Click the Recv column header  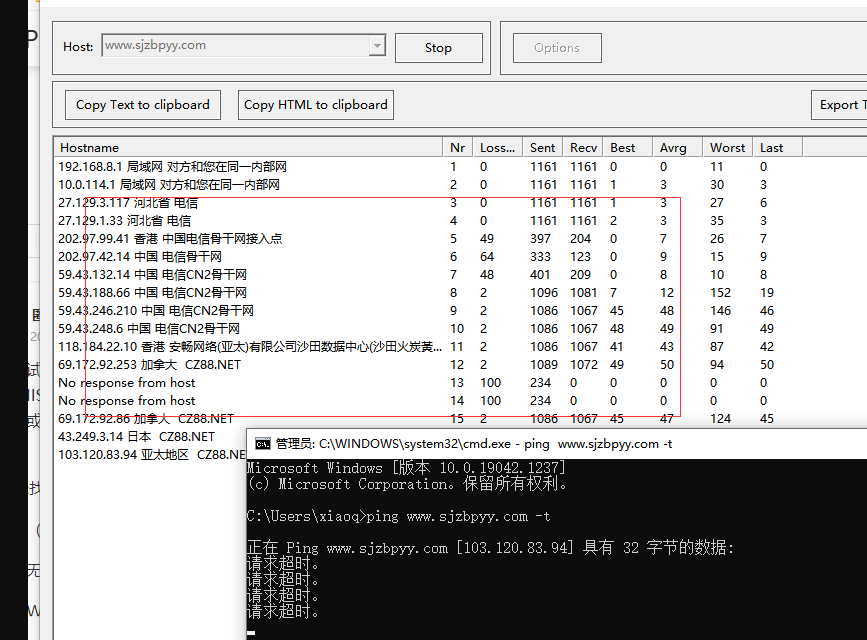click(x=583, y=147)
